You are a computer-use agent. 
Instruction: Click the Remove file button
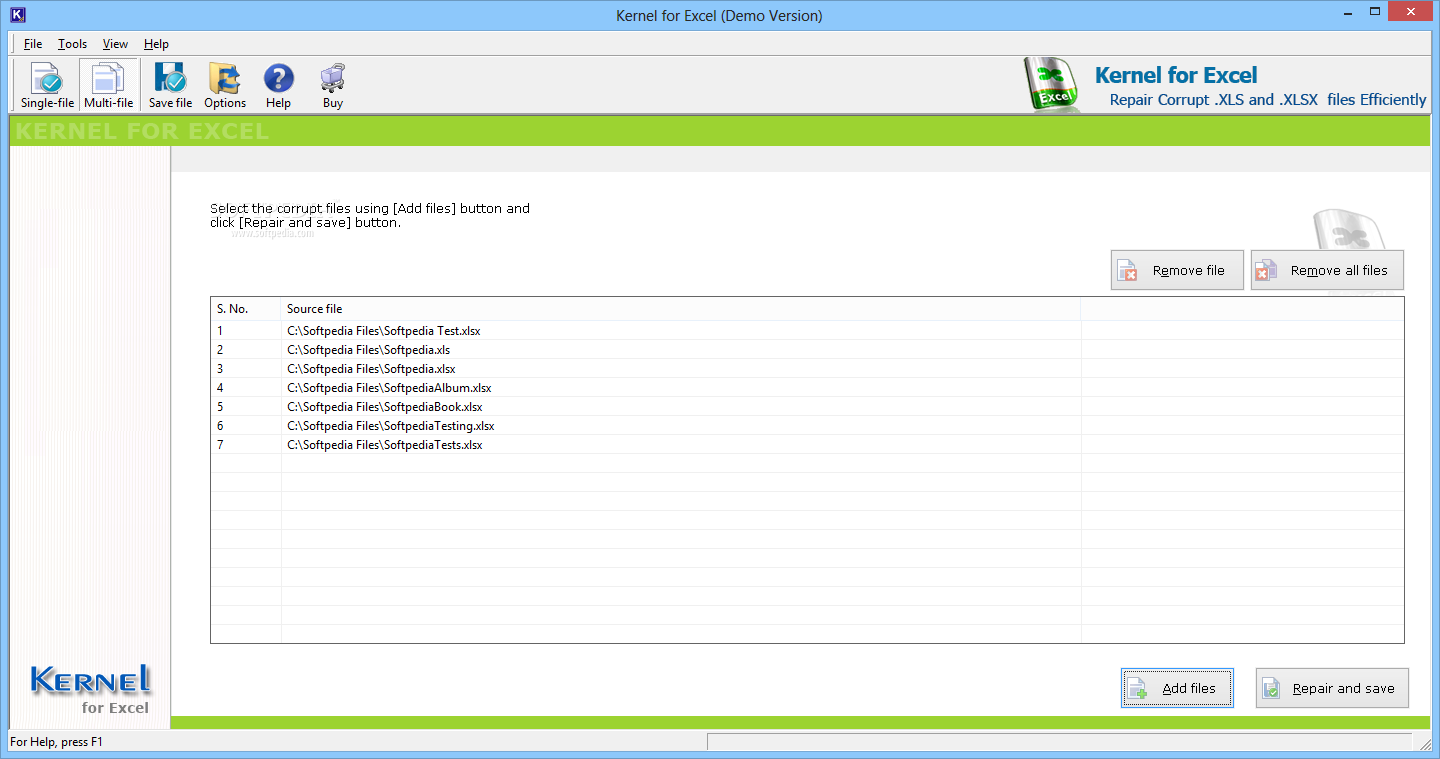(x=1177, y=270)
